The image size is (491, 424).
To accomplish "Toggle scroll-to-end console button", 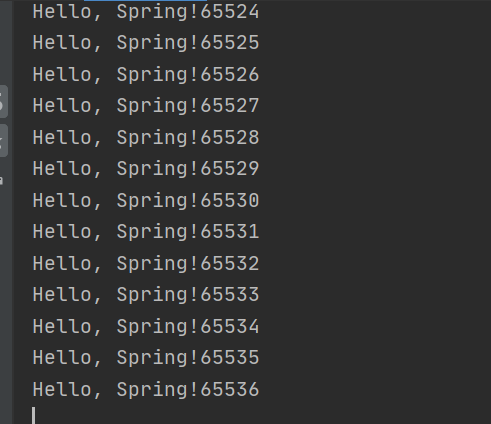I will pyautogui.click(x=3, y=141).
